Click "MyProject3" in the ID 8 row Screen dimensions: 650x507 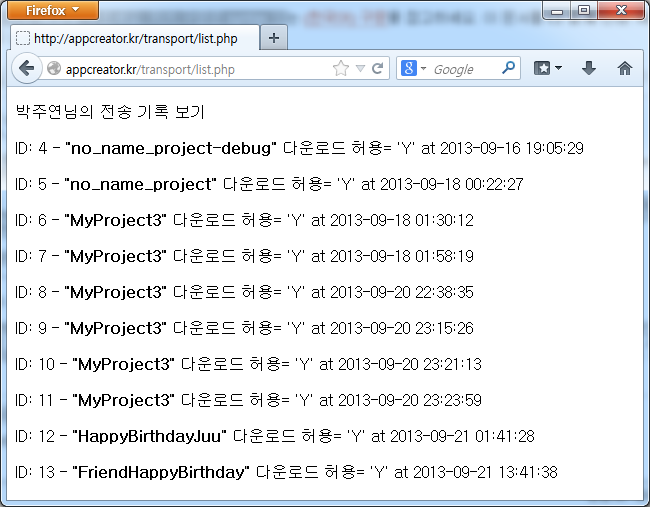pos(115,292)
